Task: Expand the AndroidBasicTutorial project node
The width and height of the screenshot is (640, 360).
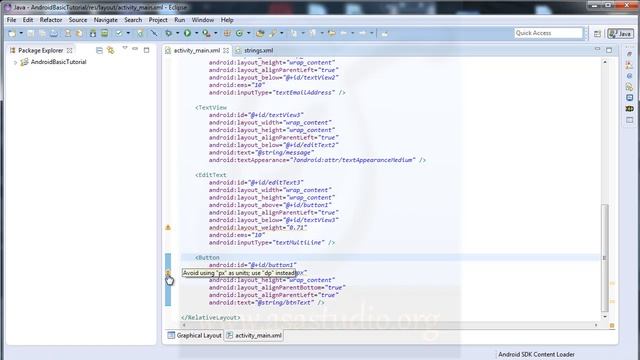Action: [x=16, y=62]
